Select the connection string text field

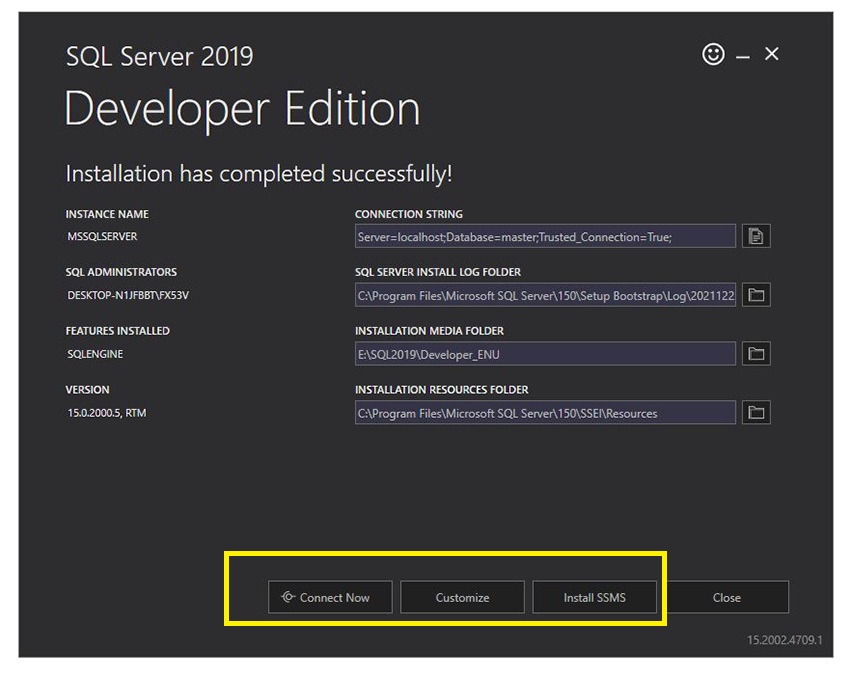point(545,237)
